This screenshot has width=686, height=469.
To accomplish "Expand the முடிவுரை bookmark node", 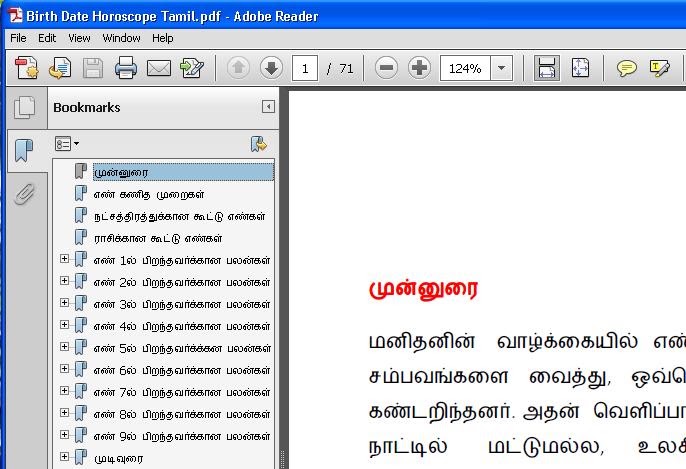I will (x=64, y=456).
